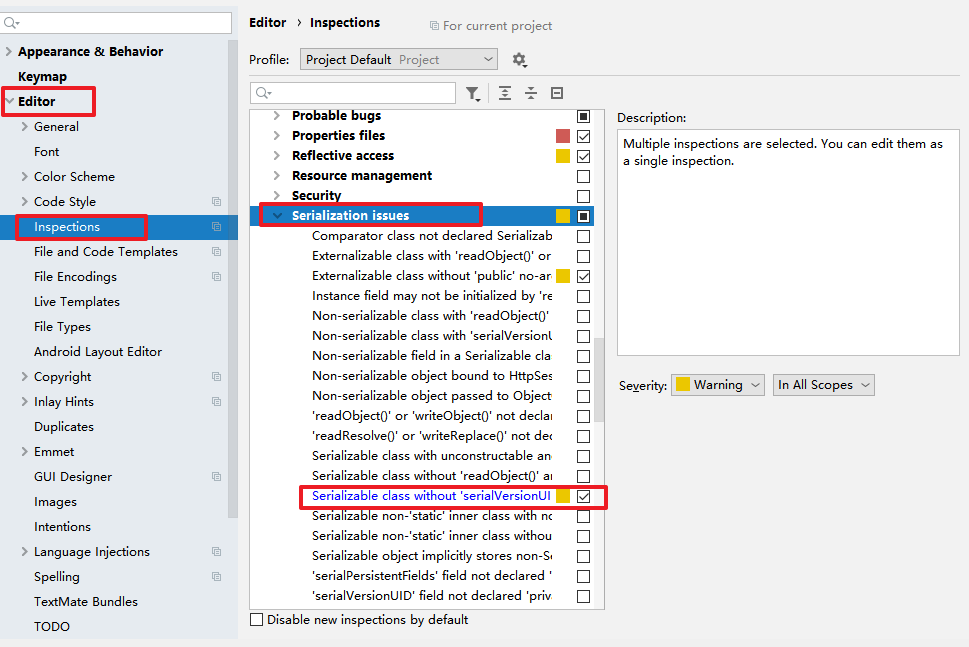Focus the inspections search field
This screenshot has height=647, width=969.
click(x=353, y=93)
